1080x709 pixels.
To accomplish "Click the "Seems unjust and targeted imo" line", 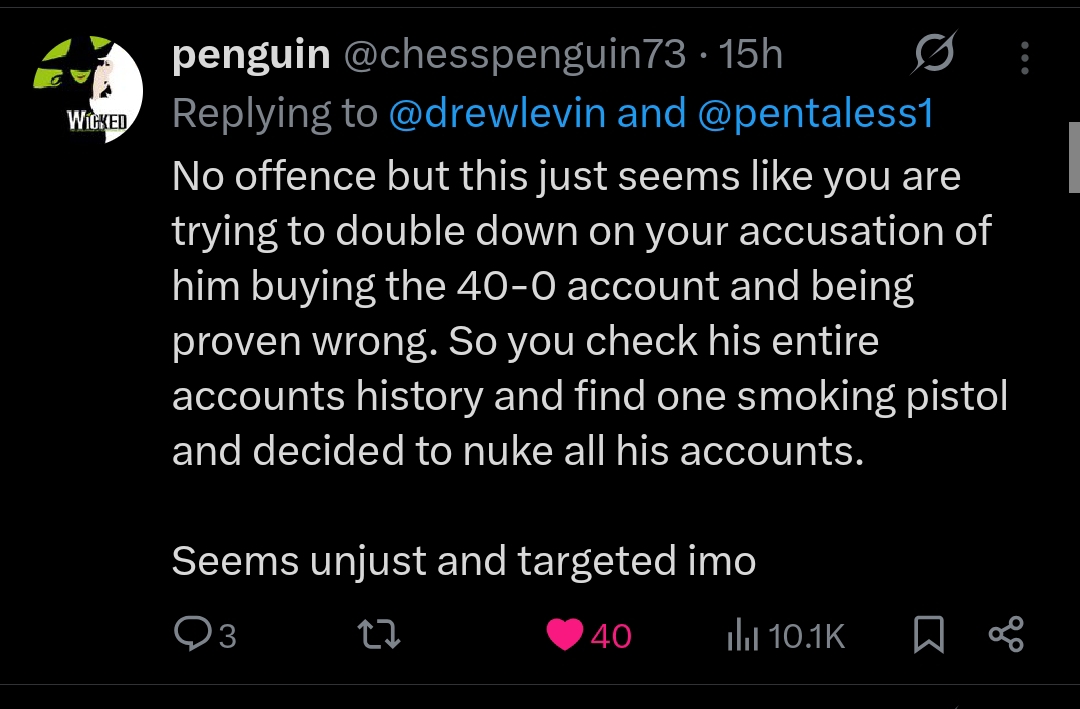I will coord(463,561).
